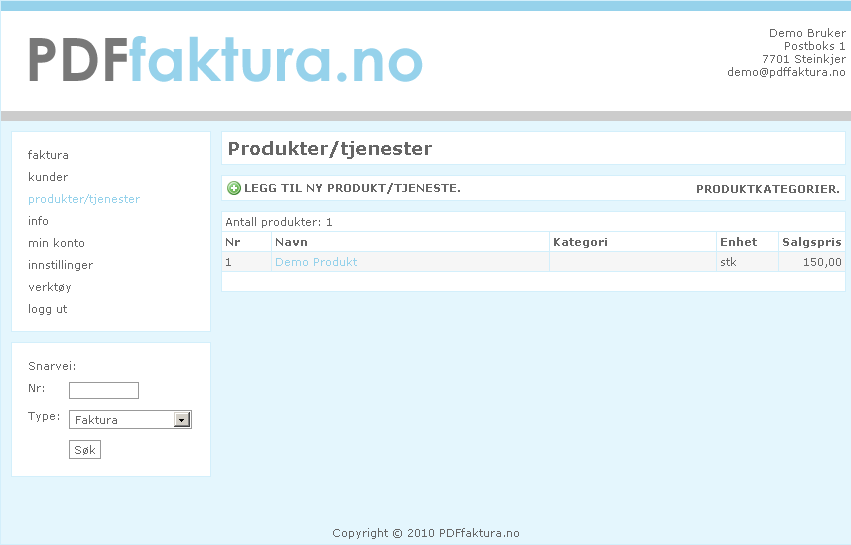This screenshot has height=545, width=851.
Task: Click the Kategori column header
Action: click(633, 242)
